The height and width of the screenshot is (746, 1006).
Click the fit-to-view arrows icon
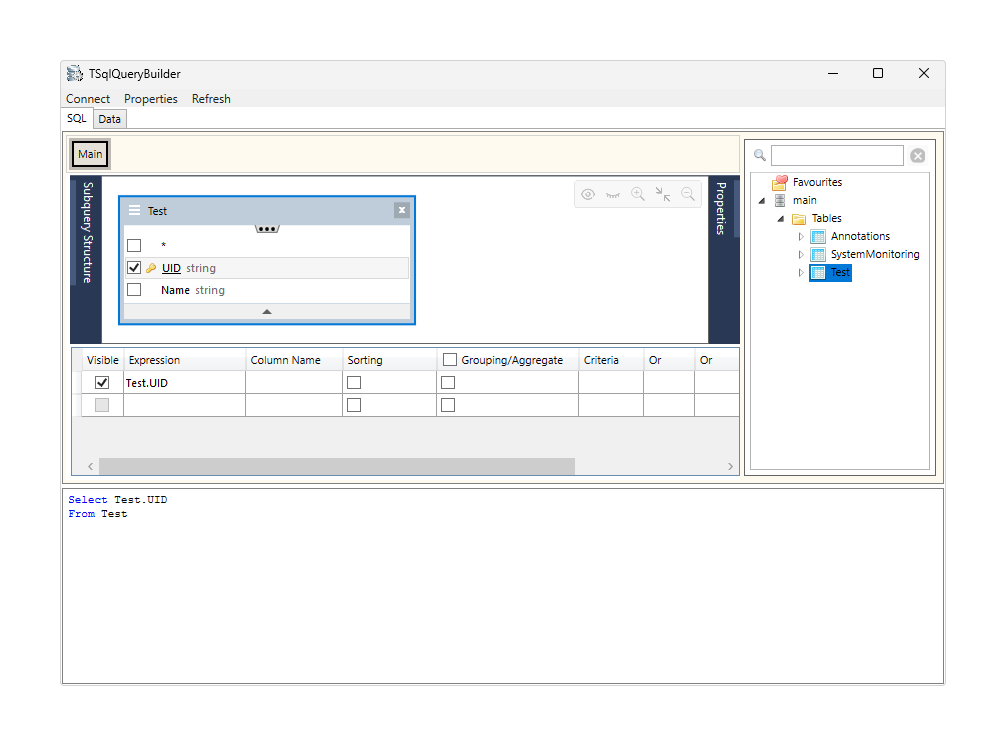point(663,194)
